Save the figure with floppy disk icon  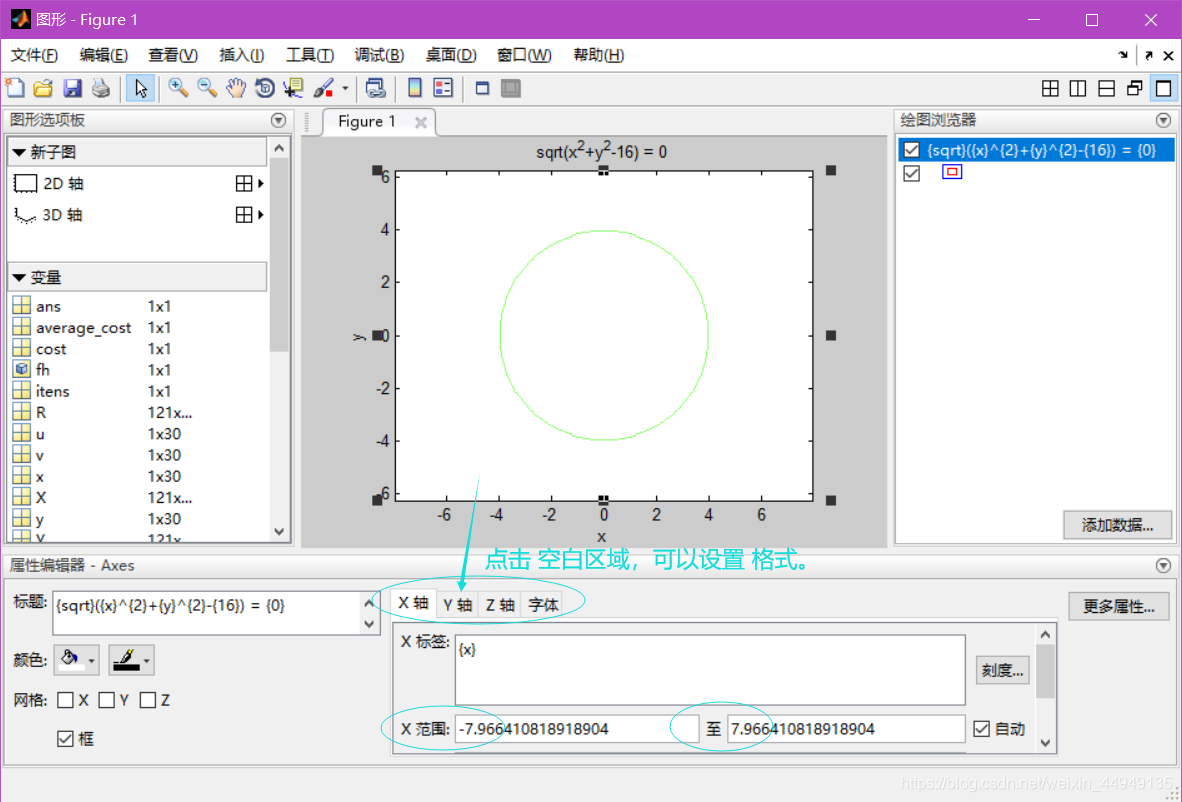click(72, 89)
